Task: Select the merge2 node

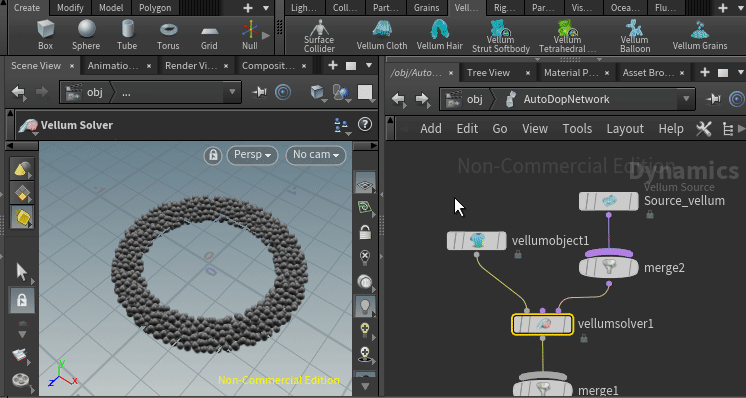Action: (x=609, y=267)
